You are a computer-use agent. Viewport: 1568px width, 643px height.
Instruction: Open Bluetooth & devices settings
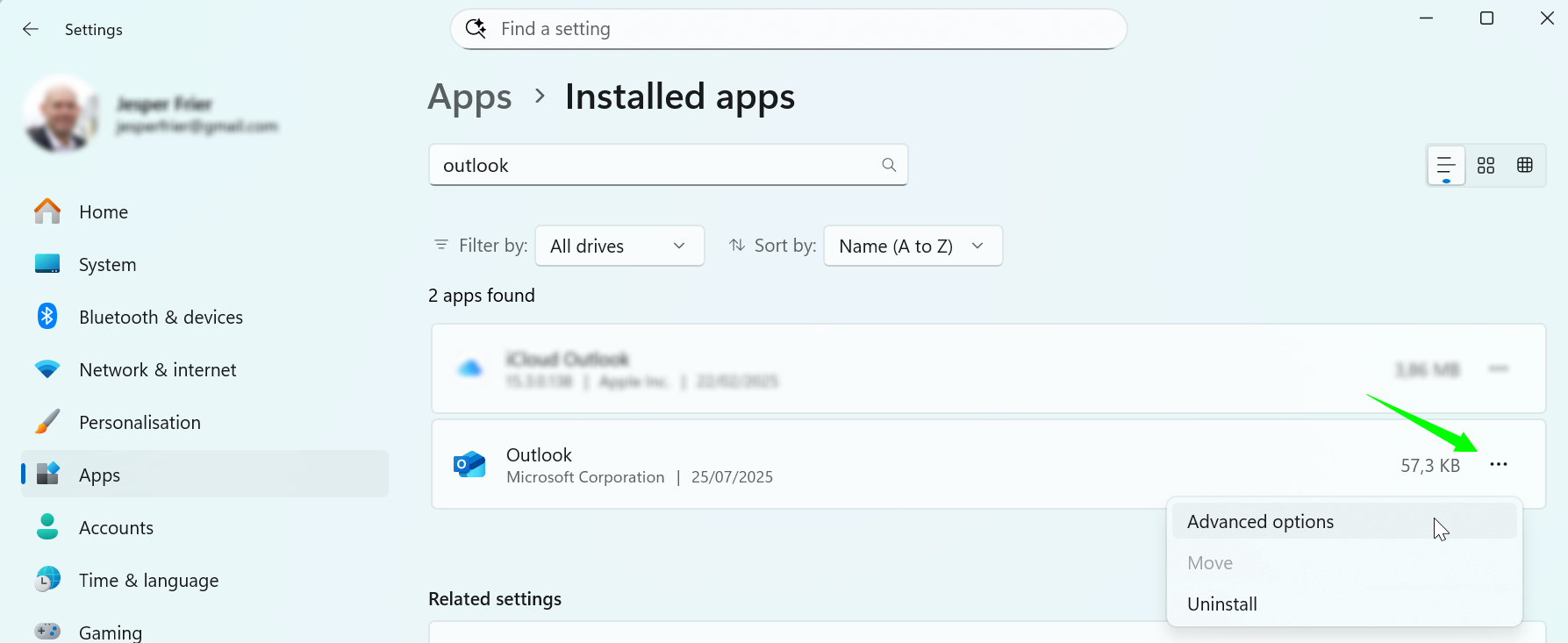pyautogui.click(x=204, y=317)
